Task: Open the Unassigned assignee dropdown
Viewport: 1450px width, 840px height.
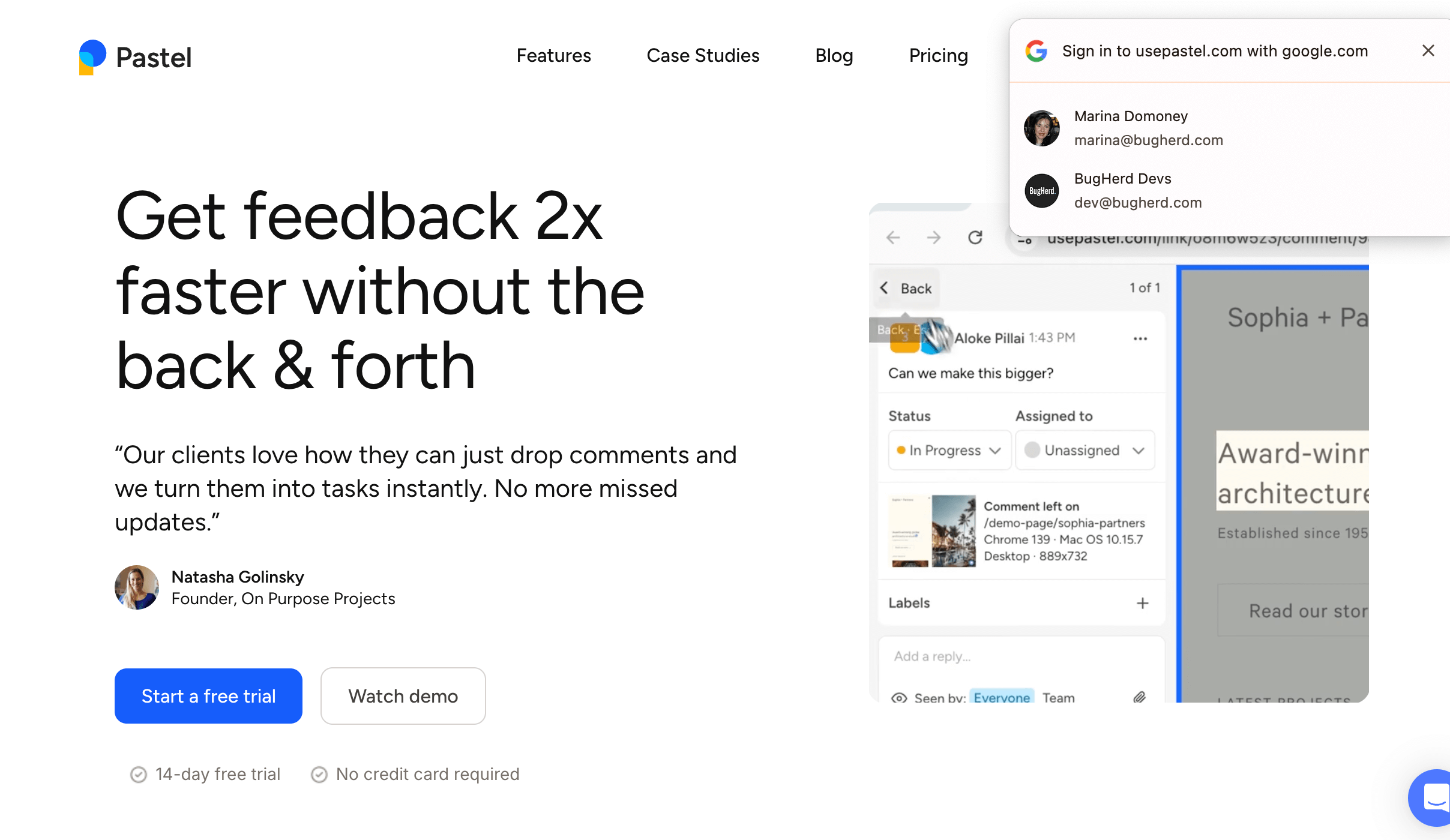Action: tap(1084, 450)
